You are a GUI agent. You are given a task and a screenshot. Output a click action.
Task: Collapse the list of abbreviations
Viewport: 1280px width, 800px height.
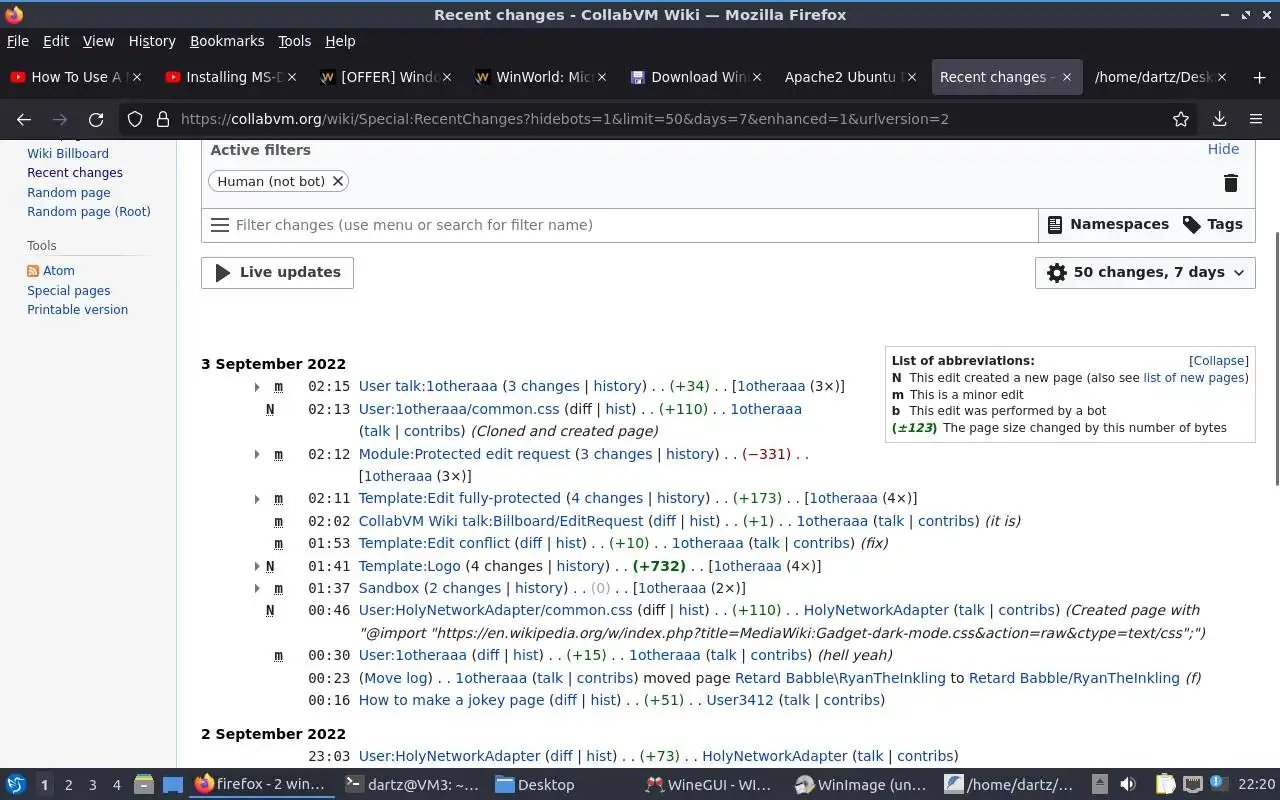click(1218, 361)
